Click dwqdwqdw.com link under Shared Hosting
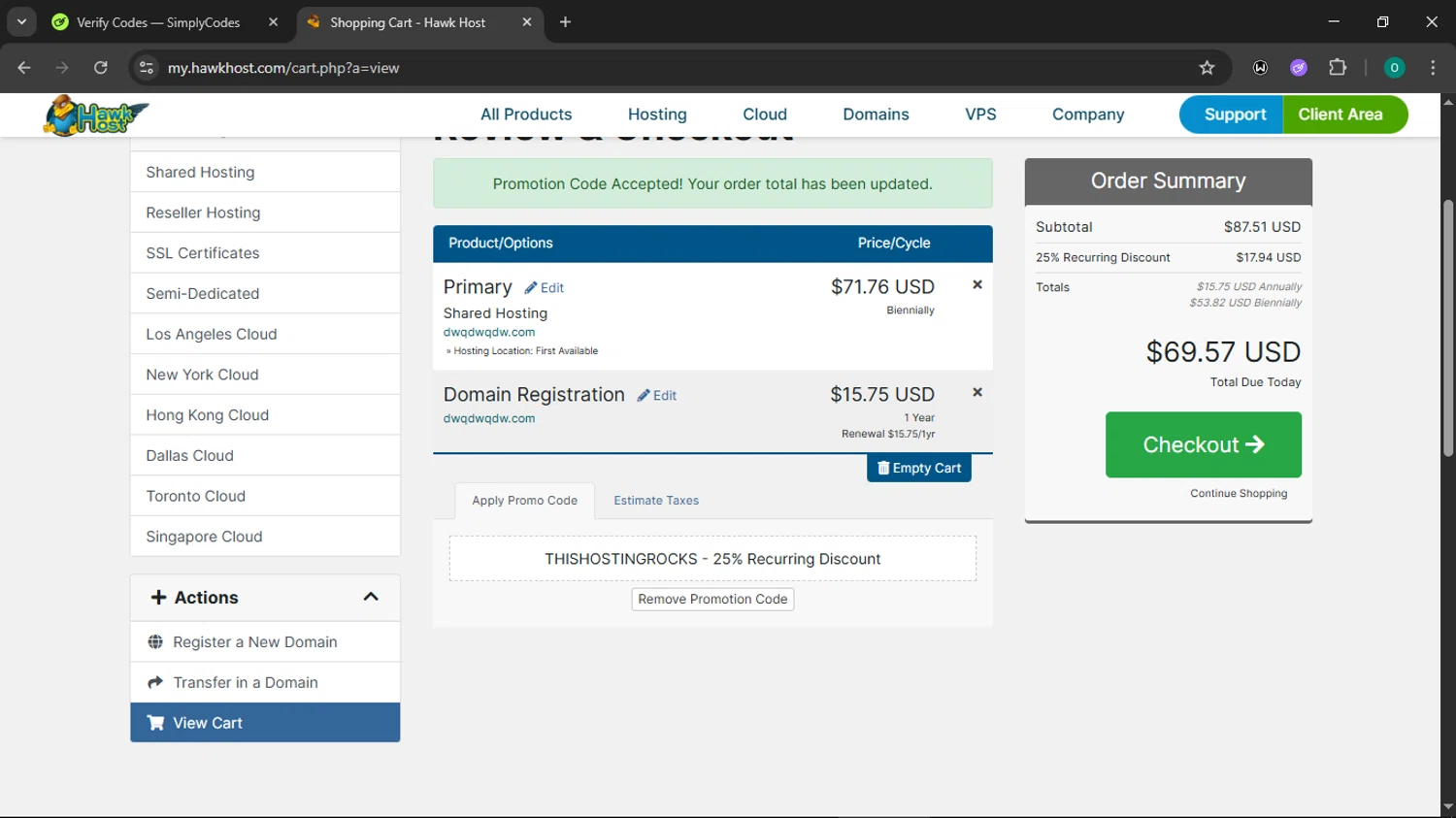 click(489, 332)
